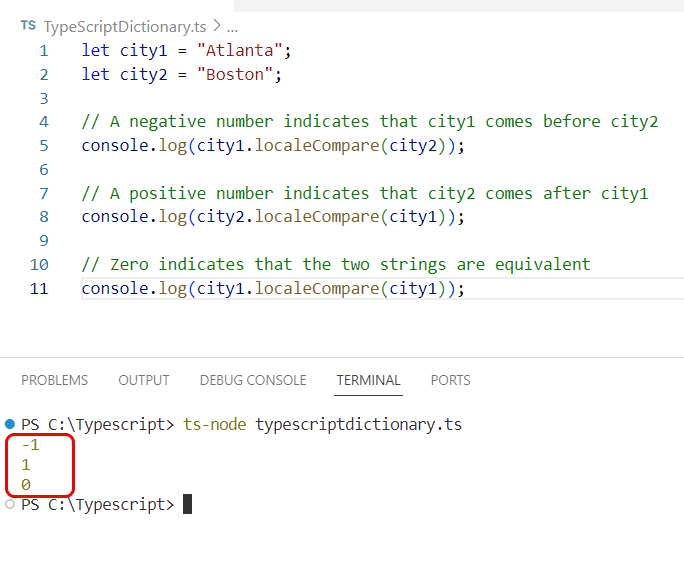Image resolution: width=684 pixels, height=584 pixels.
Task: Click the blue command success indicator dot
Action: point(10,424)
